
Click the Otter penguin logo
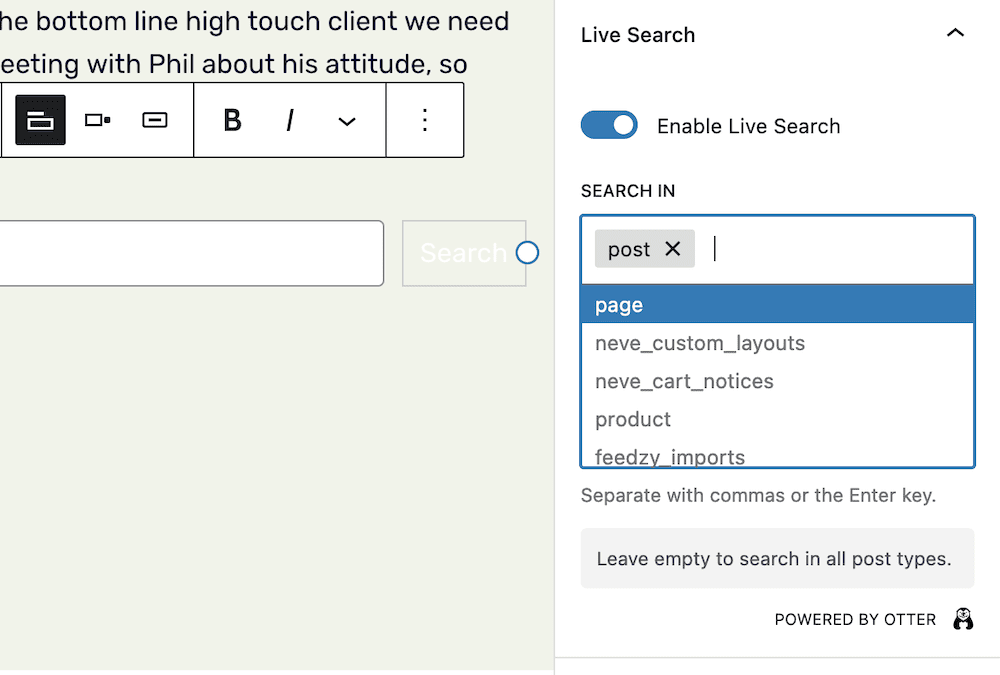962,618
